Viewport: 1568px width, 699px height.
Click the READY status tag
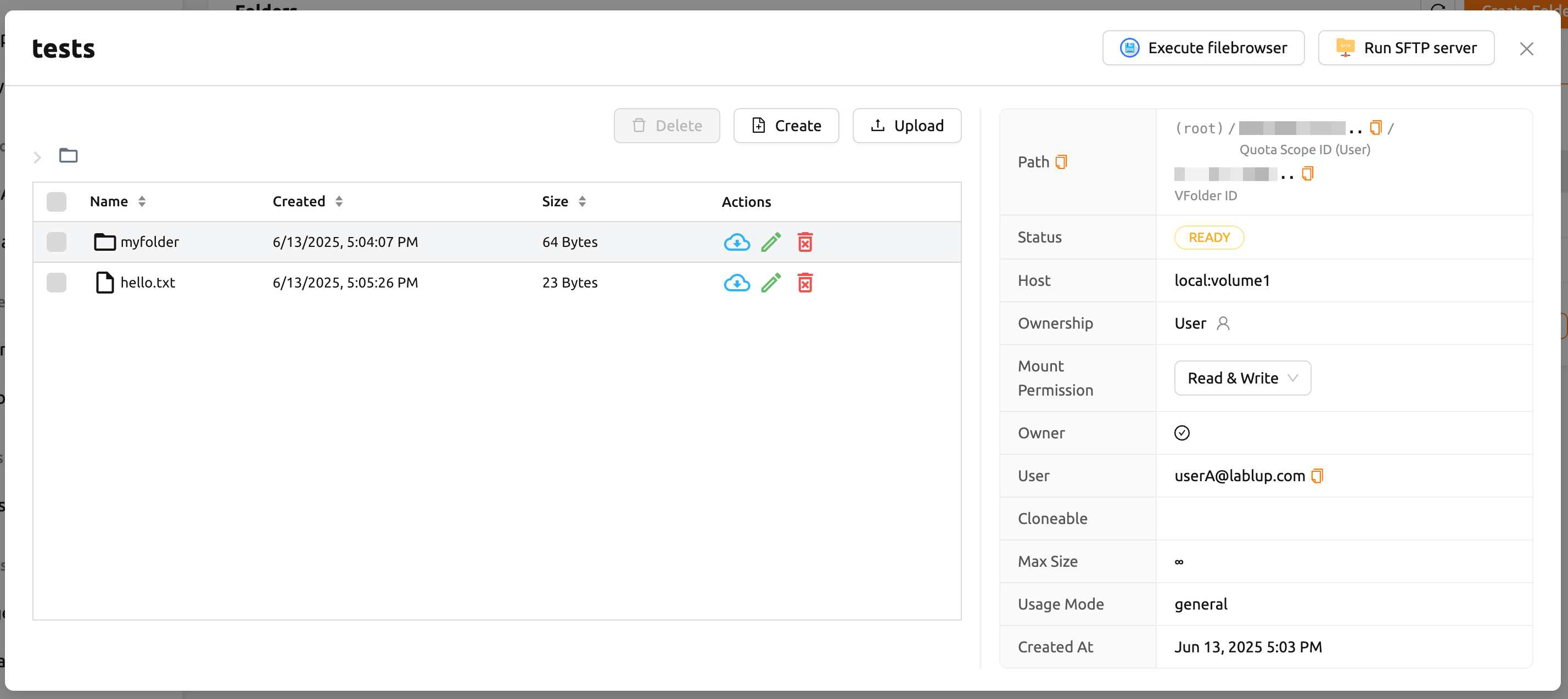[x=1208, y=238]
